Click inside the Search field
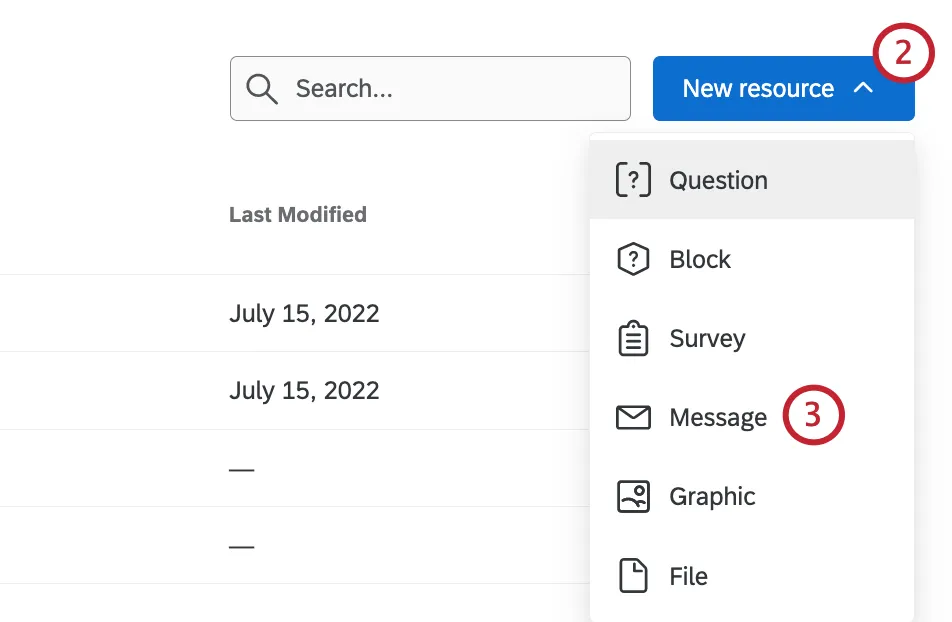This screenshot has height=622, width=952. coord(430,88)
